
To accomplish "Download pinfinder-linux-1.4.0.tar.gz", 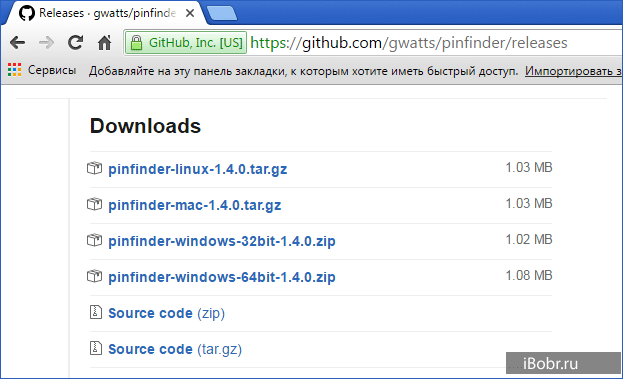I will tap(197, 169).
